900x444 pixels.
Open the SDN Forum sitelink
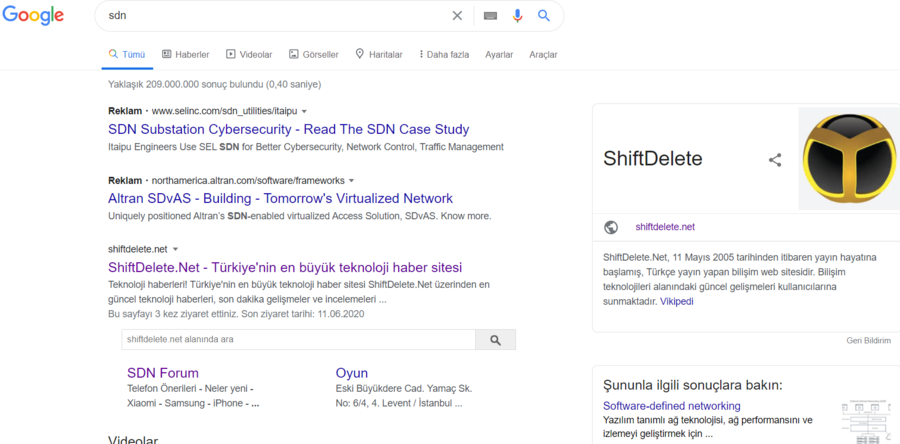point(162,373)
